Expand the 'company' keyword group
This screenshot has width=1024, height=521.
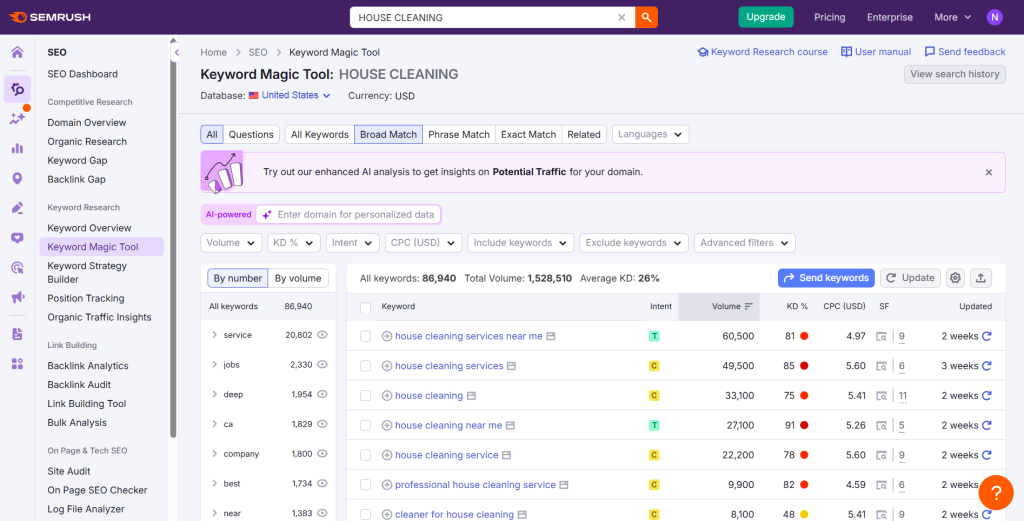tap(214, 454)
